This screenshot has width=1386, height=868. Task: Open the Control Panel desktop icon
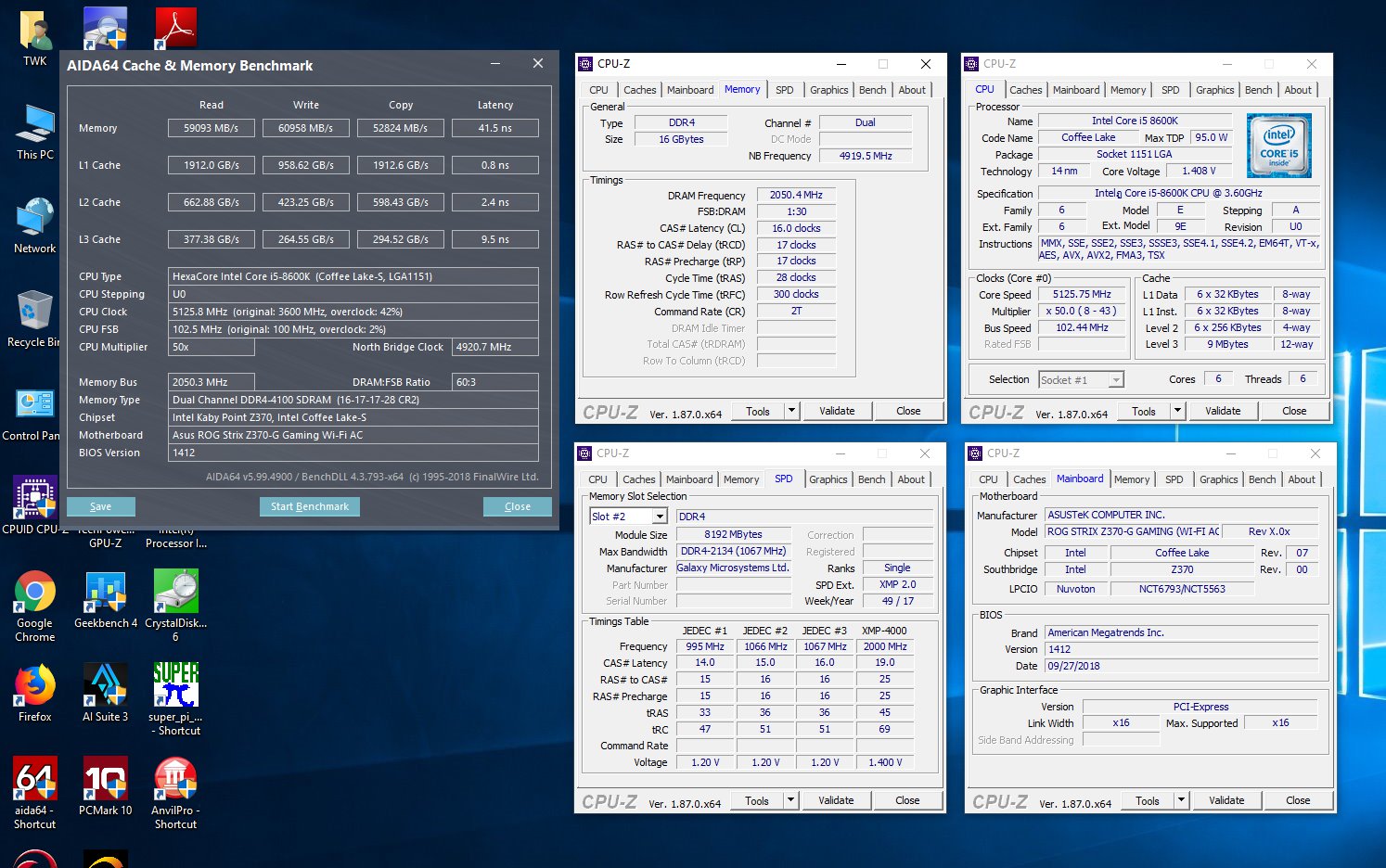34,412
